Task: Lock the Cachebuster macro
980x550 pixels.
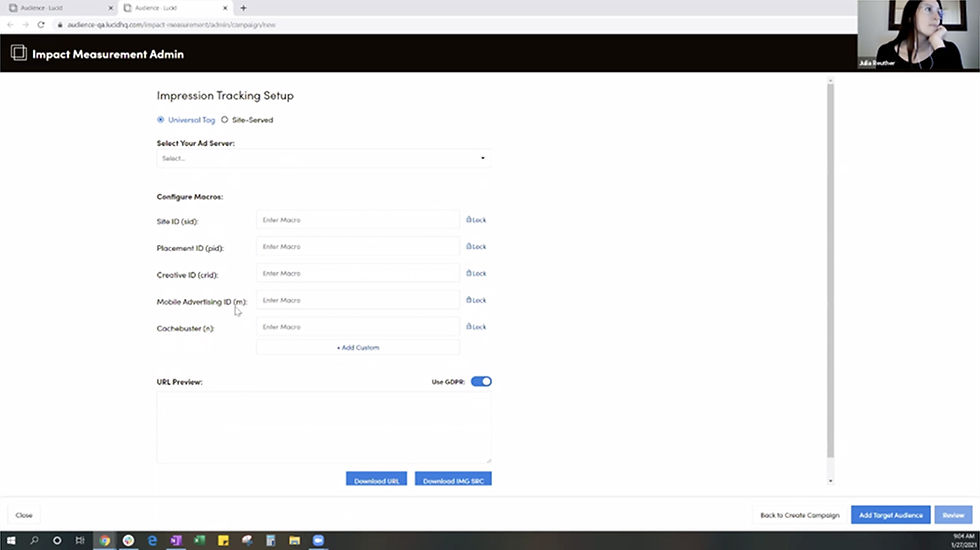Action: 476,327
